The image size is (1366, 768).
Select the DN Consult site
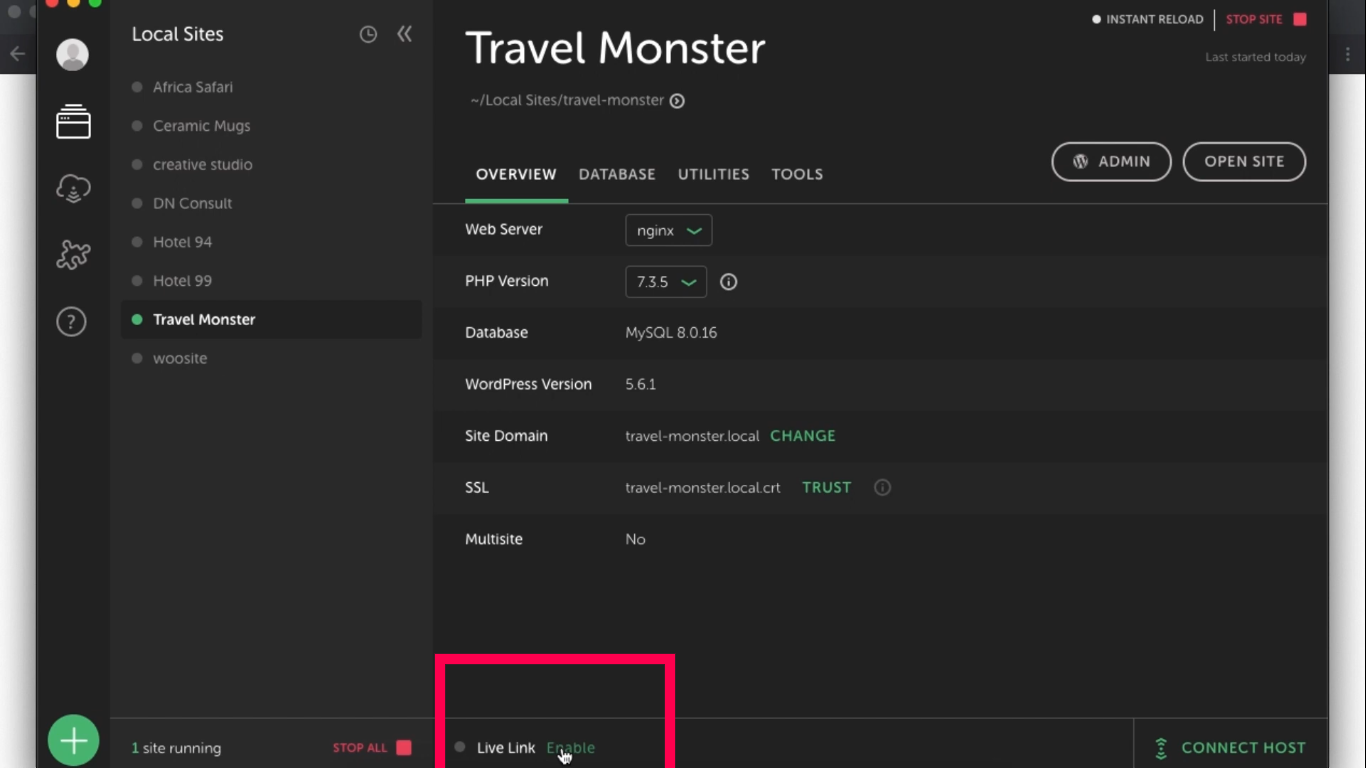coord(271,203)
